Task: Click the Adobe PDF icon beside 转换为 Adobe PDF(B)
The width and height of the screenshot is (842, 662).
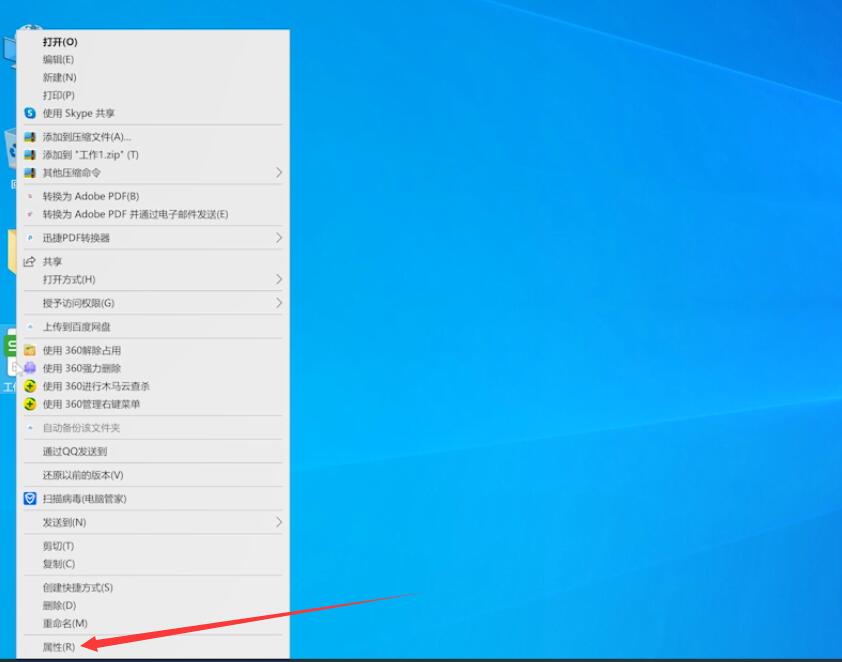Action: click(30, 197)
